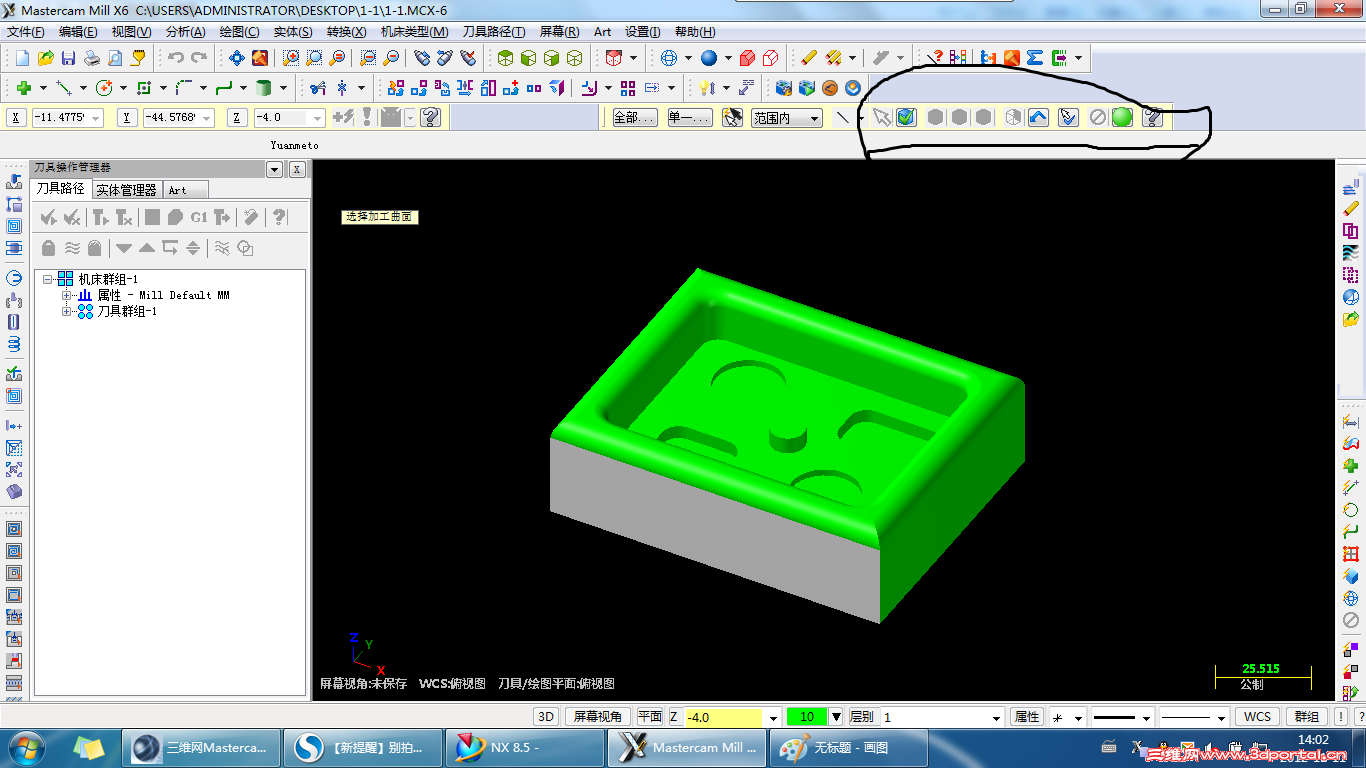Click the wireframe globe icon

[x=669, y=58]
